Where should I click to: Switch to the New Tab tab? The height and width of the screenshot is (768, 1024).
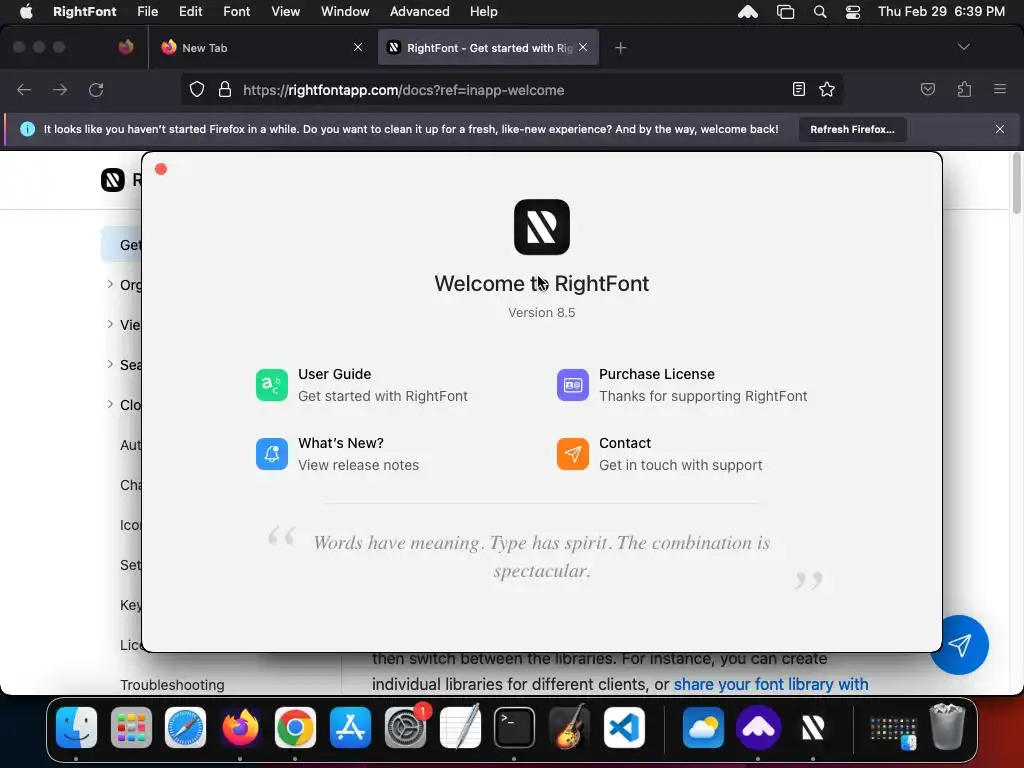tap(261, 48)
